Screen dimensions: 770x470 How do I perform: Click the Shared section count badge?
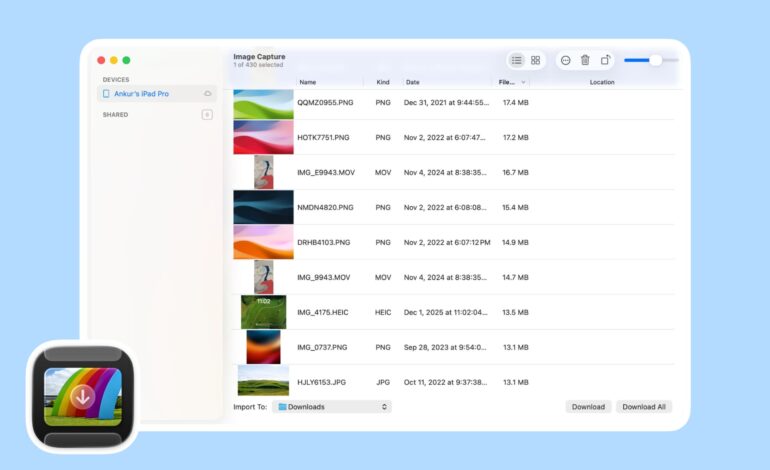tap(207, 115)
